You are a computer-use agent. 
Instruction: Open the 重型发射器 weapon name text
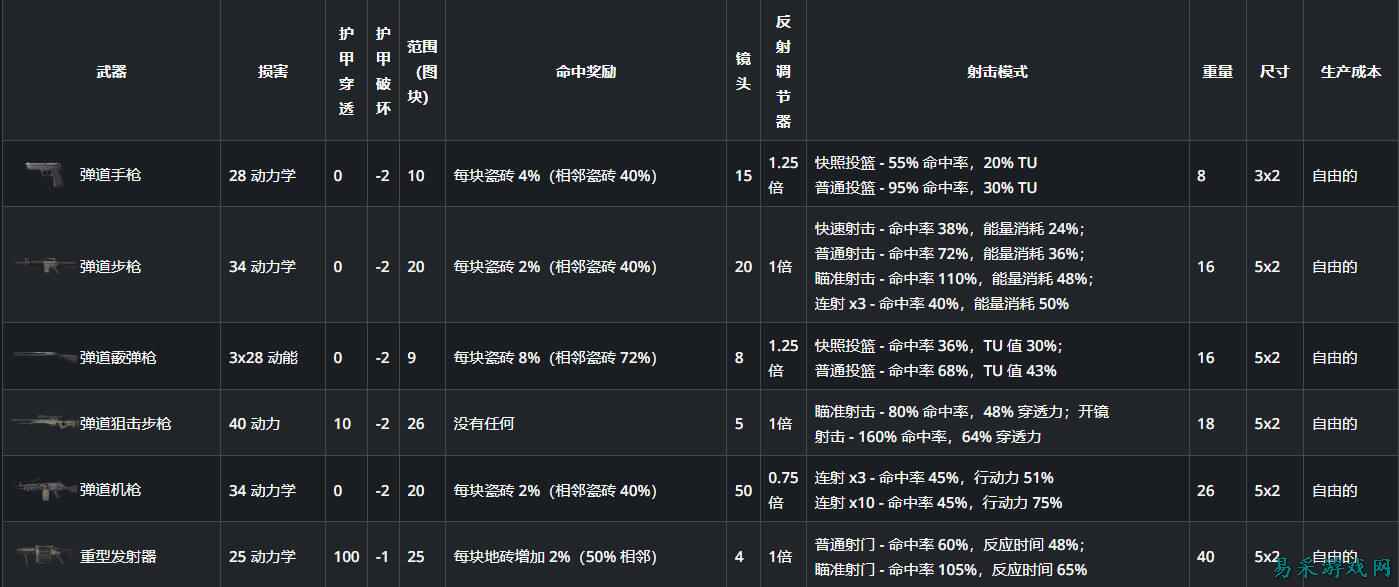(118, 557)
